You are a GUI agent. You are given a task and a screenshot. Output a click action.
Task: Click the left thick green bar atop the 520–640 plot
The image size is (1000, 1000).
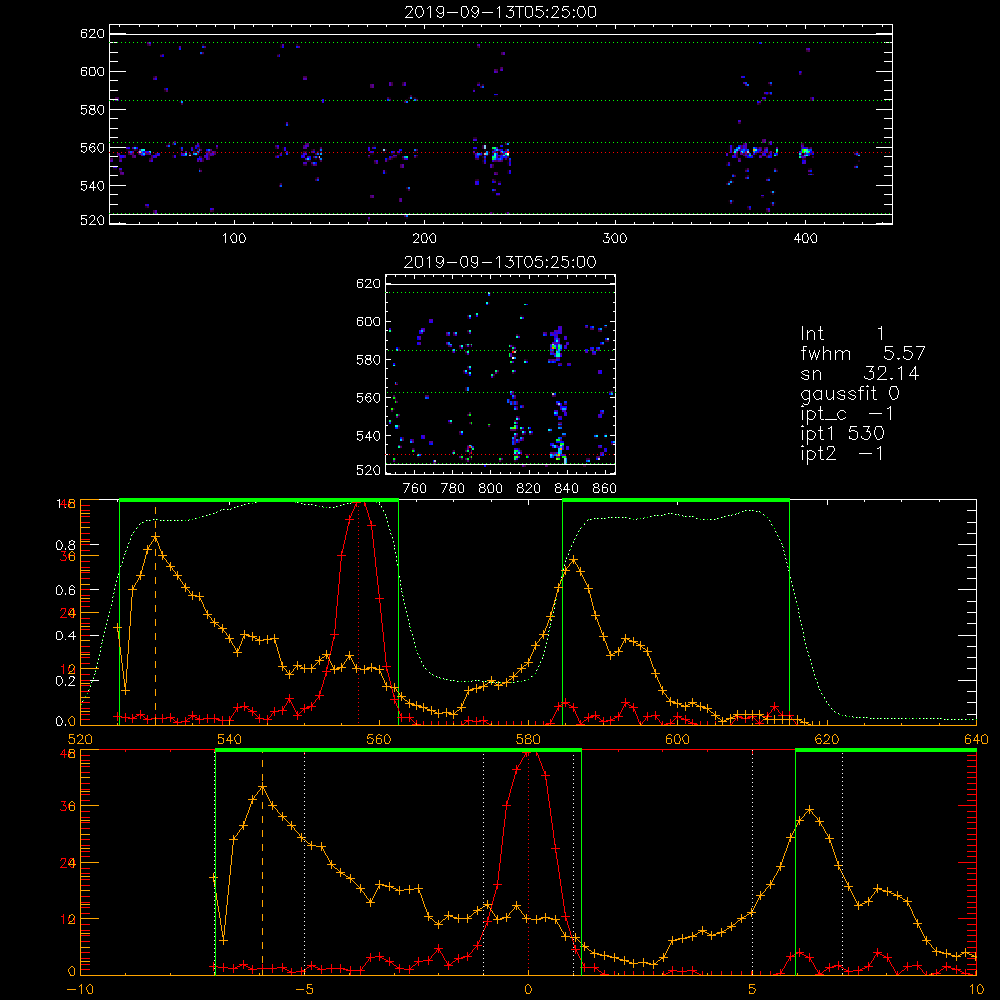259,500
